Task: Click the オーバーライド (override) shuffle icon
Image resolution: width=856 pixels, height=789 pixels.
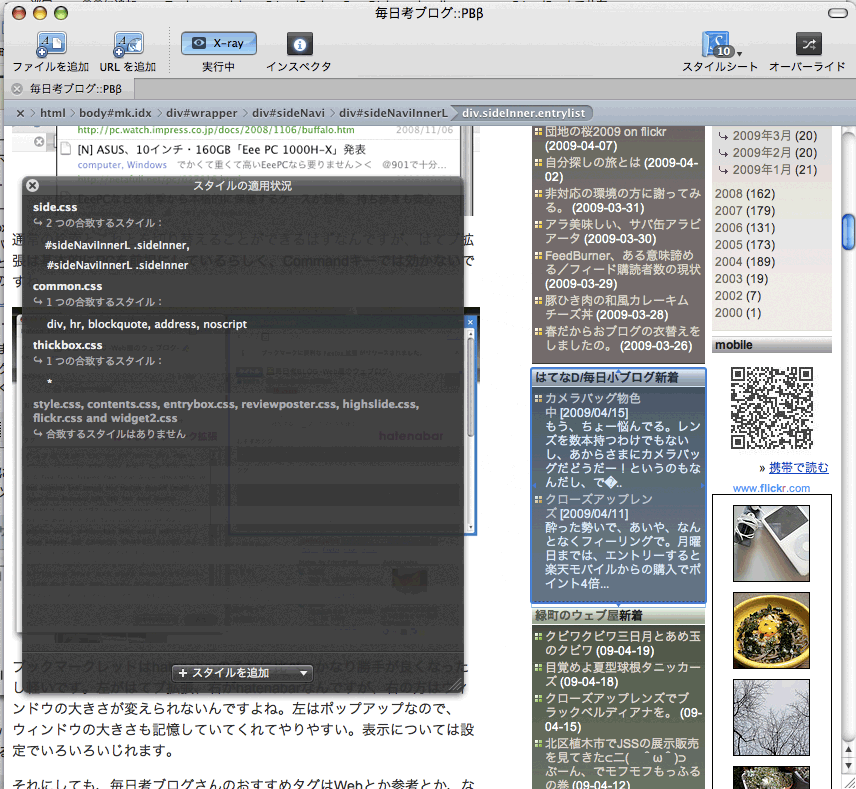Action: (x=808, y=44)
